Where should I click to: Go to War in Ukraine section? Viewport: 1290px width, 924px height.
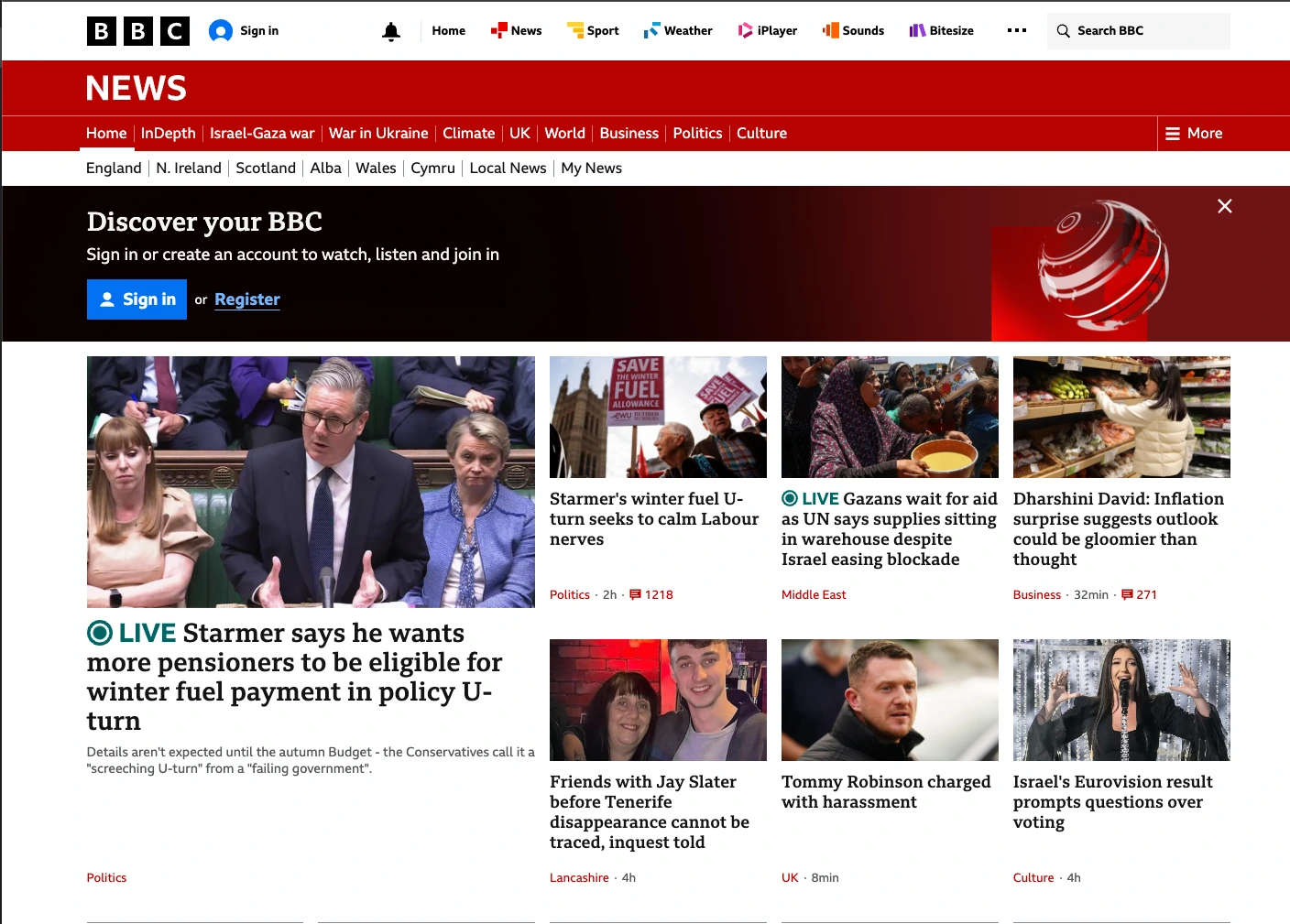pyautogui.click(x=378, y=134)
